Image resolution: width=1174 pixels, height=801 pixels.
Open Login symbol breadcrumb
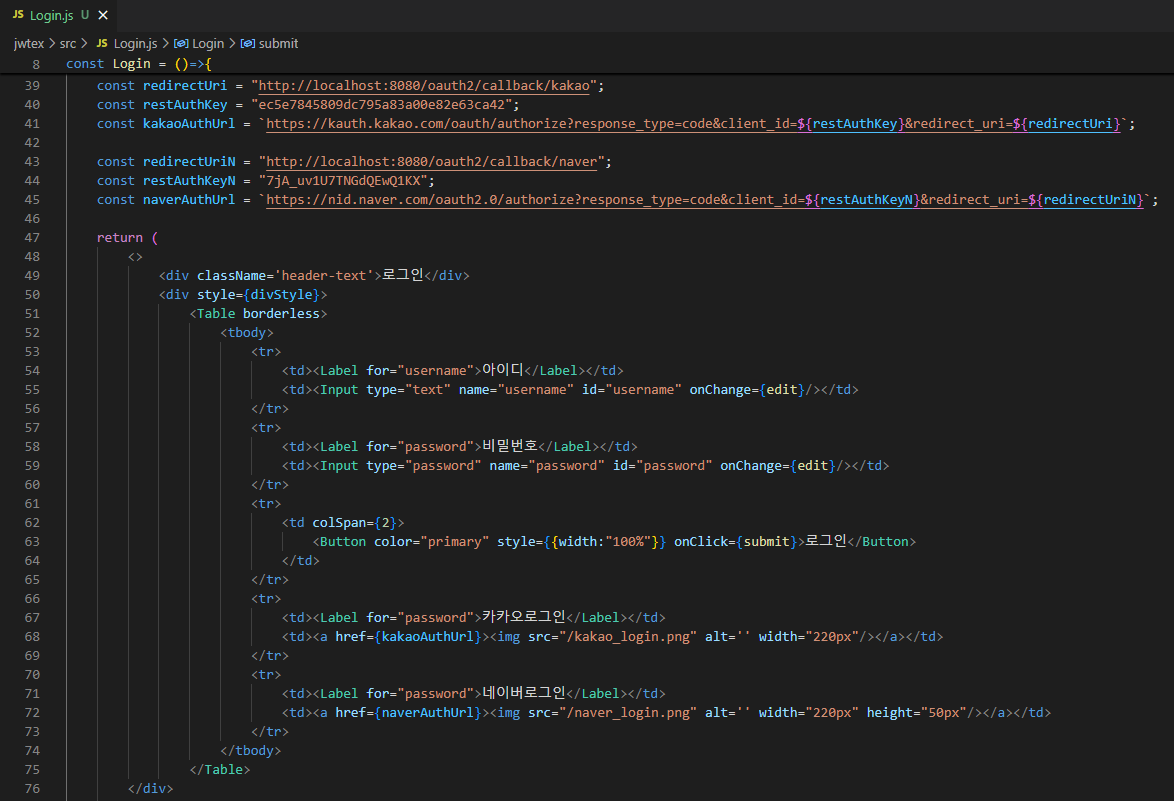click(x=208, y=43)
